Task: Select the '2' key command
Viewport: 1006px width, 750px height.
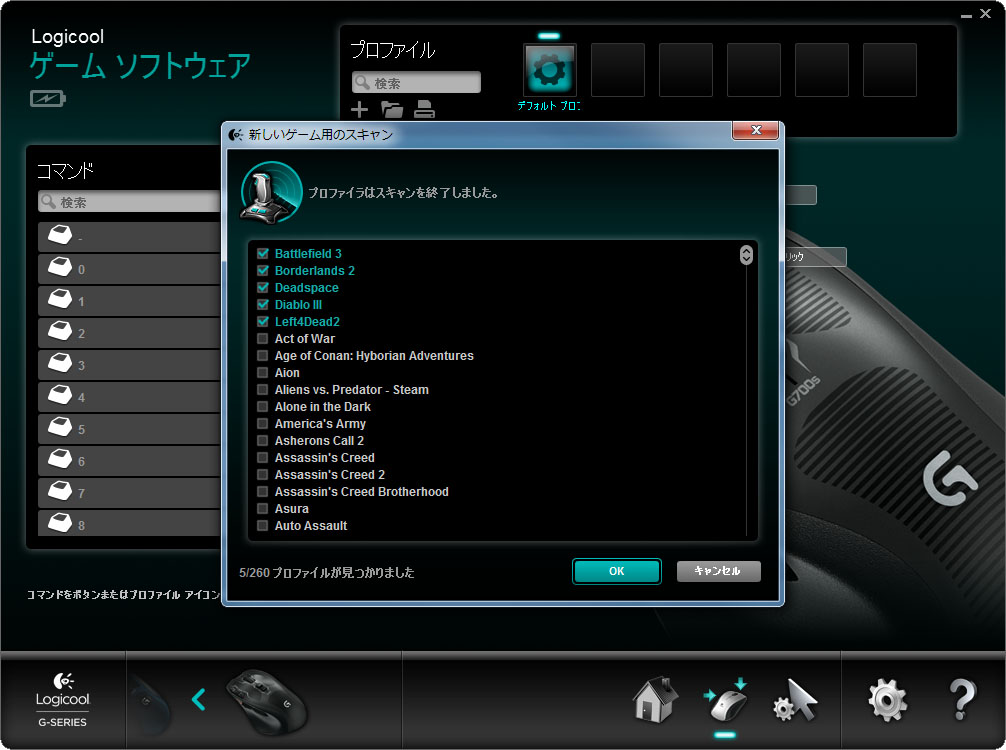Action: [129, 333]
